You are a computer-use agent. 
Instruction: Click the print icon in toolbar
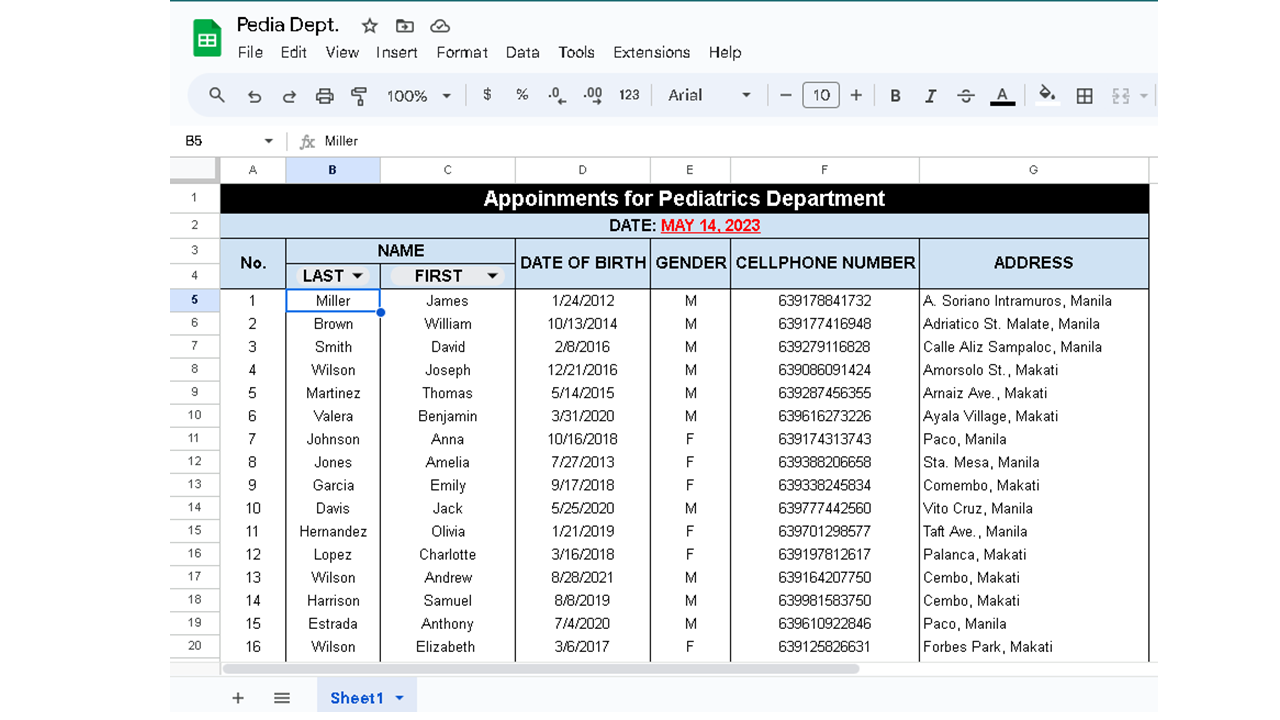point(324,96)
